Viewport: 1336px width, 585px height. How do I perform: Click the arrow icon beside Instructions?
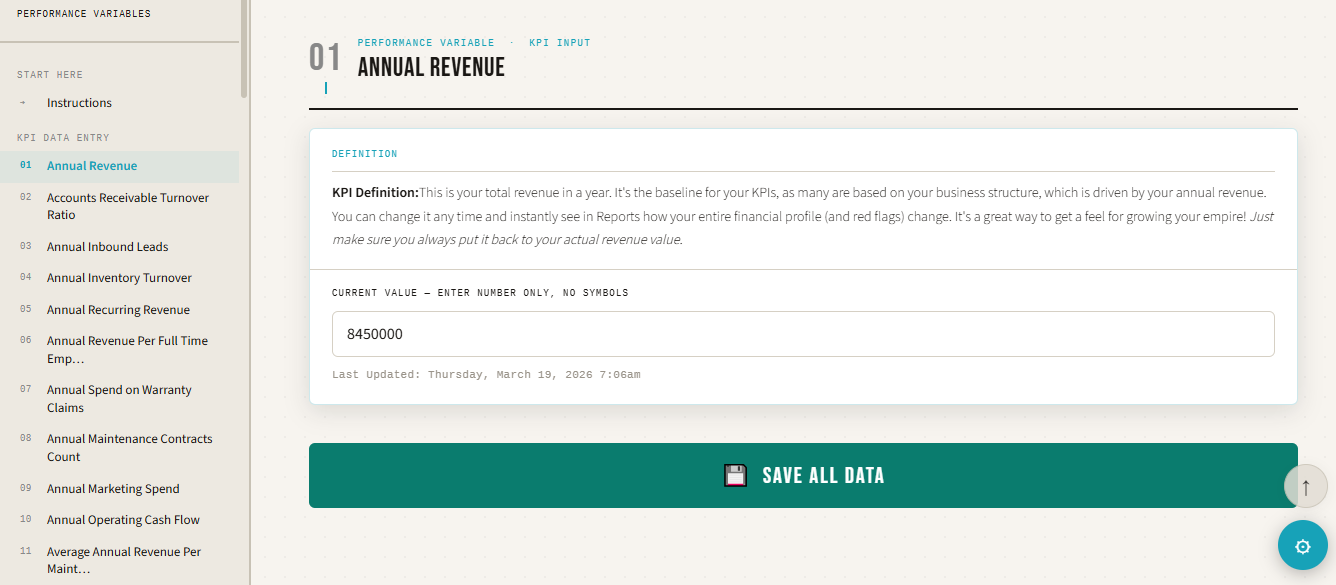click(23, 103)
